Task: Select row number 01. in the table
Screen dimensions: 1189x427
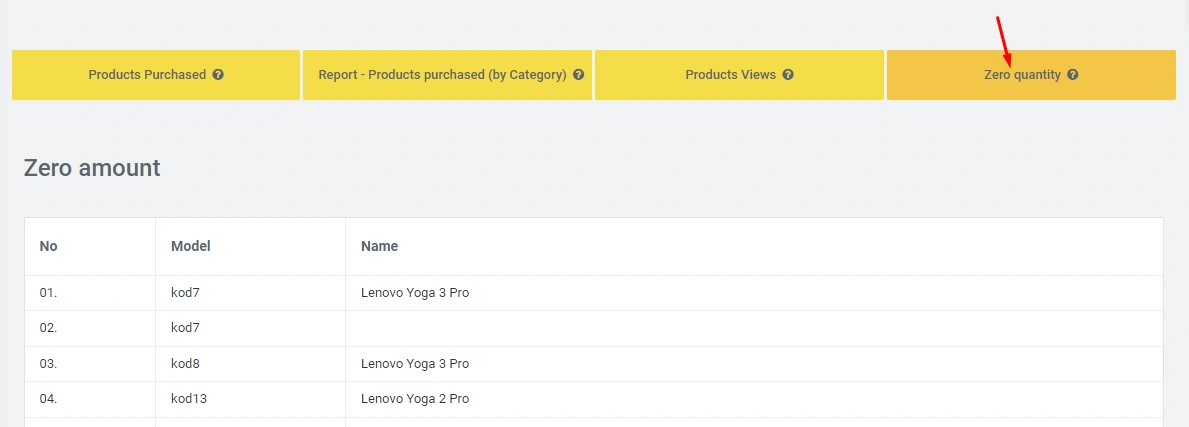Action: click(49, 293)
